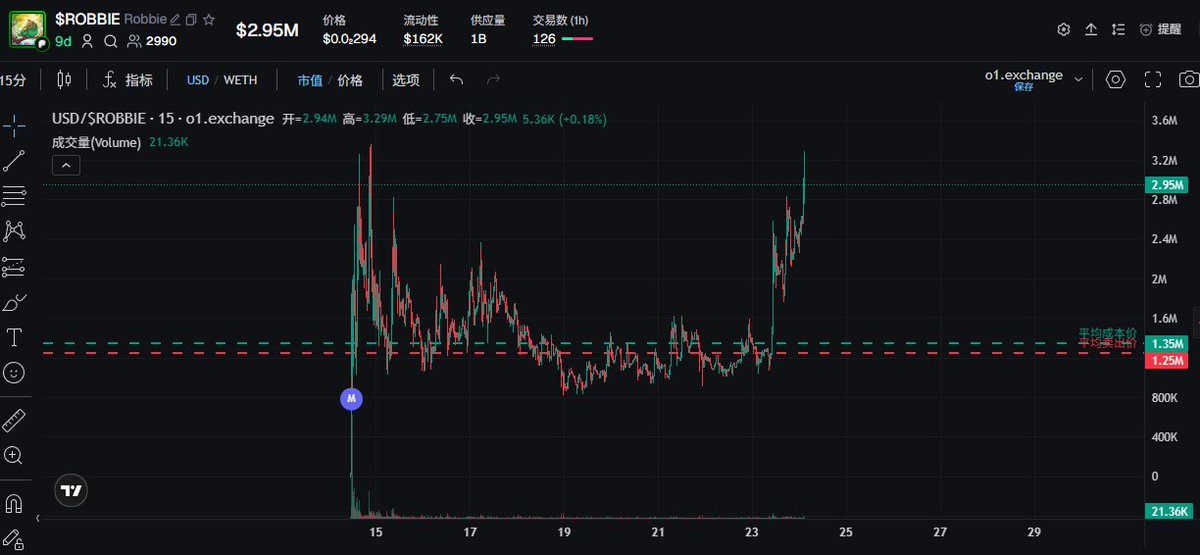Select the crosshair cursor tool
1200x555 pixels.
tap(14, 125)
